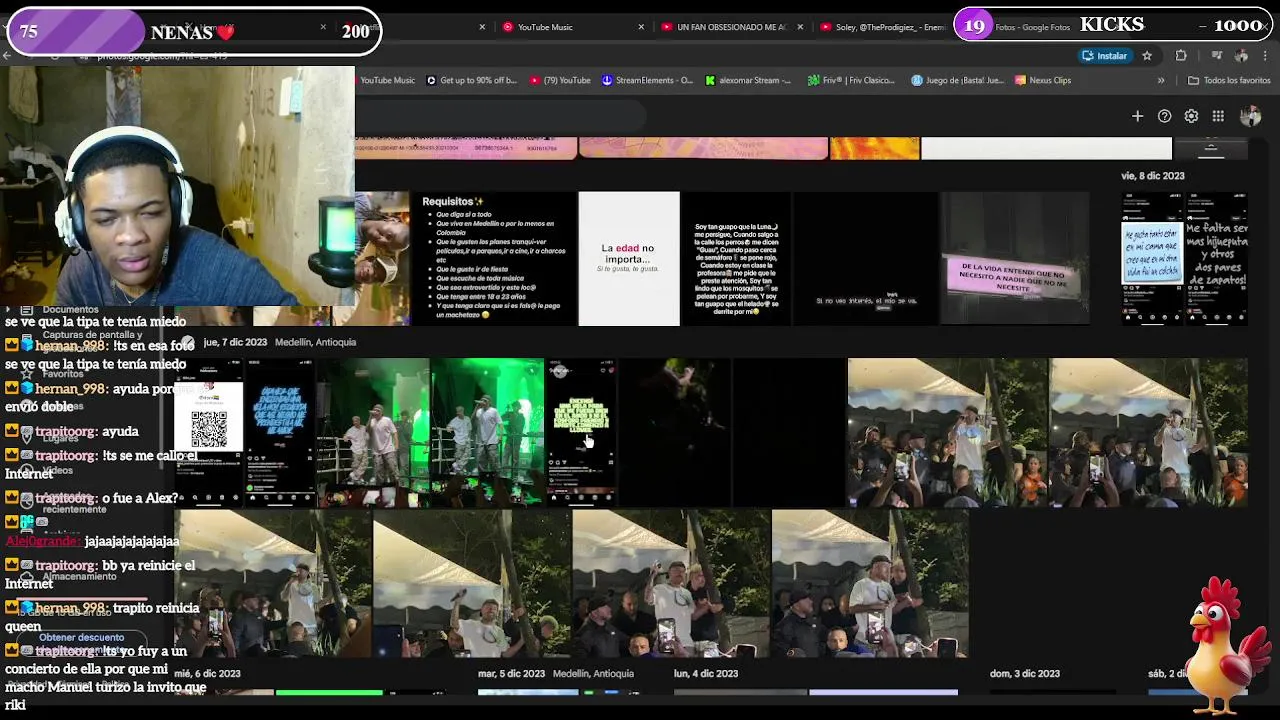Screen dimensions: 1280x720
Task: Expand the bookmarks overflow chevron
Action: (x=1161, y=80)
